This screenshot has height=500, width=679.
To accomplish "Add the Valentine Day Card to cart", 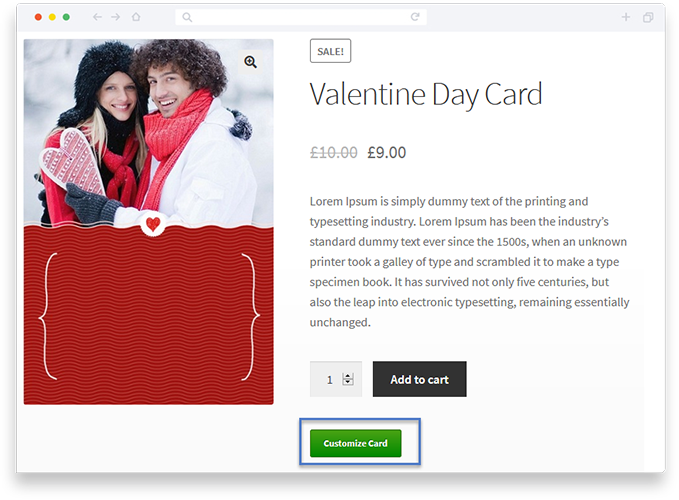I will (420, 379).
